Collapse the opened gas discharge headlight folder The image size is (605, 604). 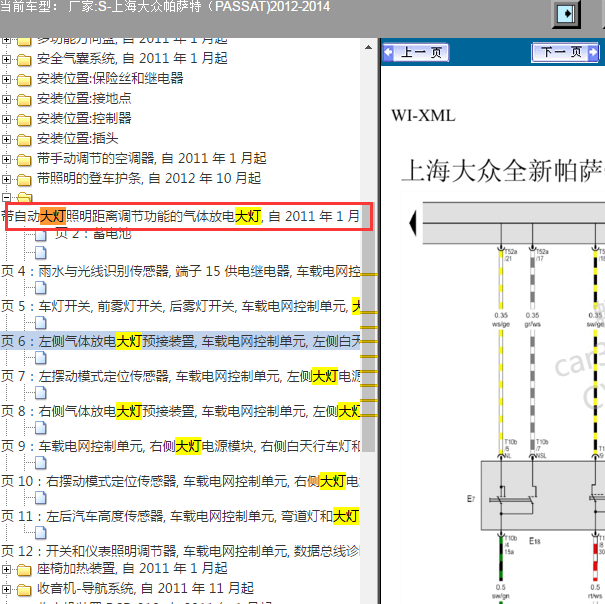click(6, 198)
